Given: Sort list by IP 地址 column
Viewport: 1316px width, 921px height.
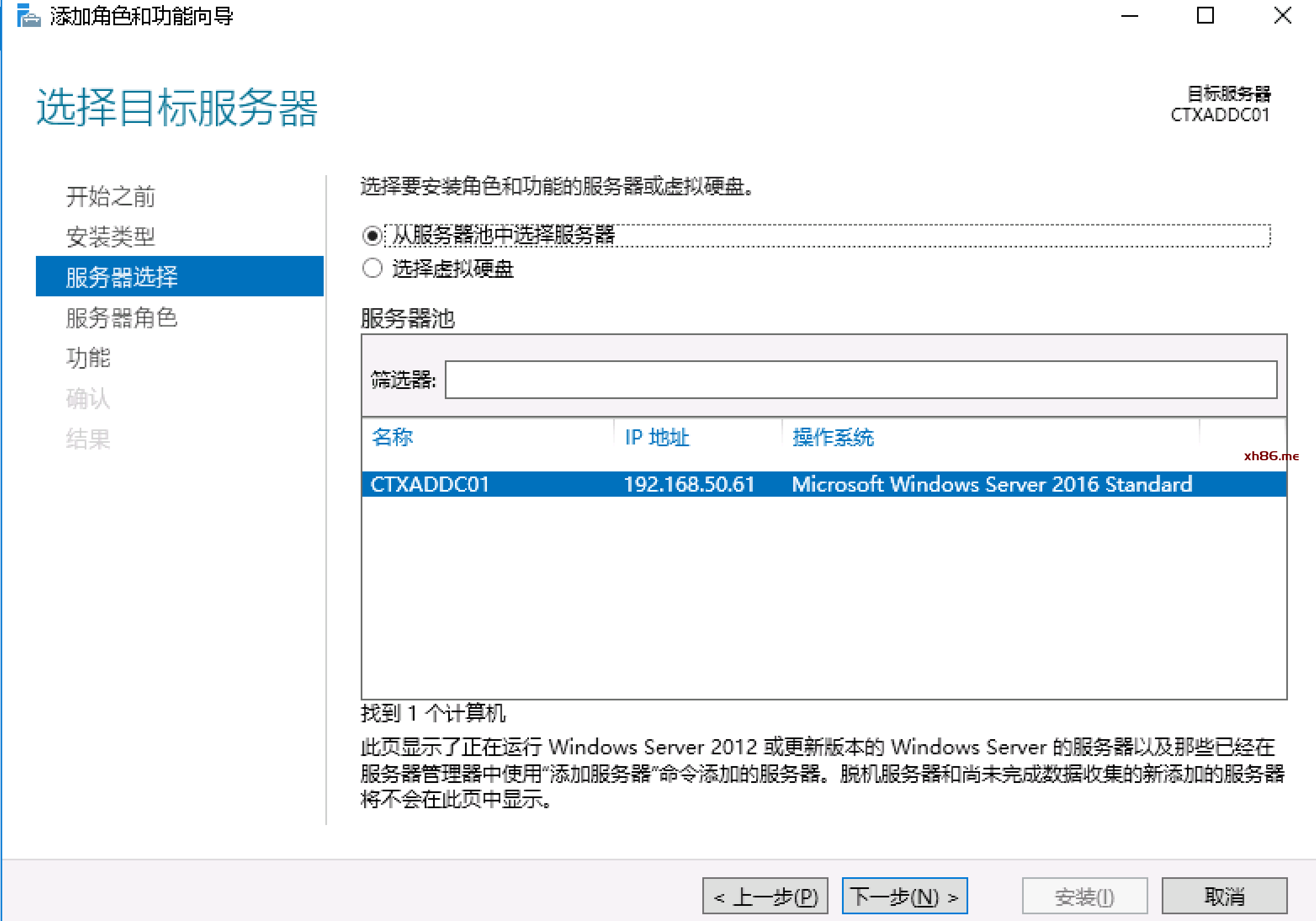Looking at the screenshot, I should point(657,438).
